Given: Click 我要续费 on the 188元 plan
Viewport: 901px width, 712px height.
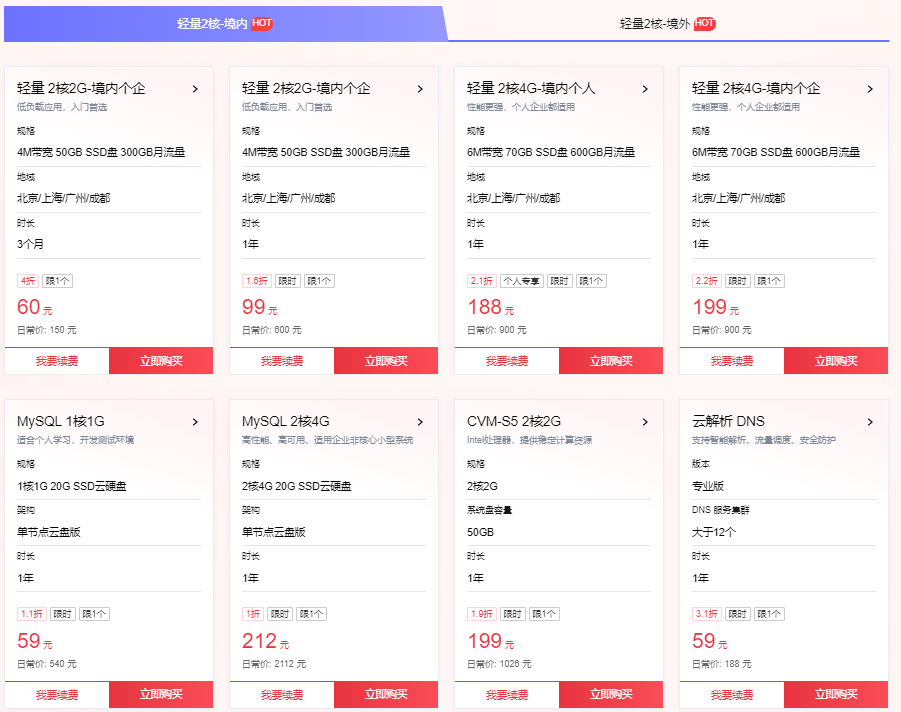Looking at the screenshot, I should [507, 361].
